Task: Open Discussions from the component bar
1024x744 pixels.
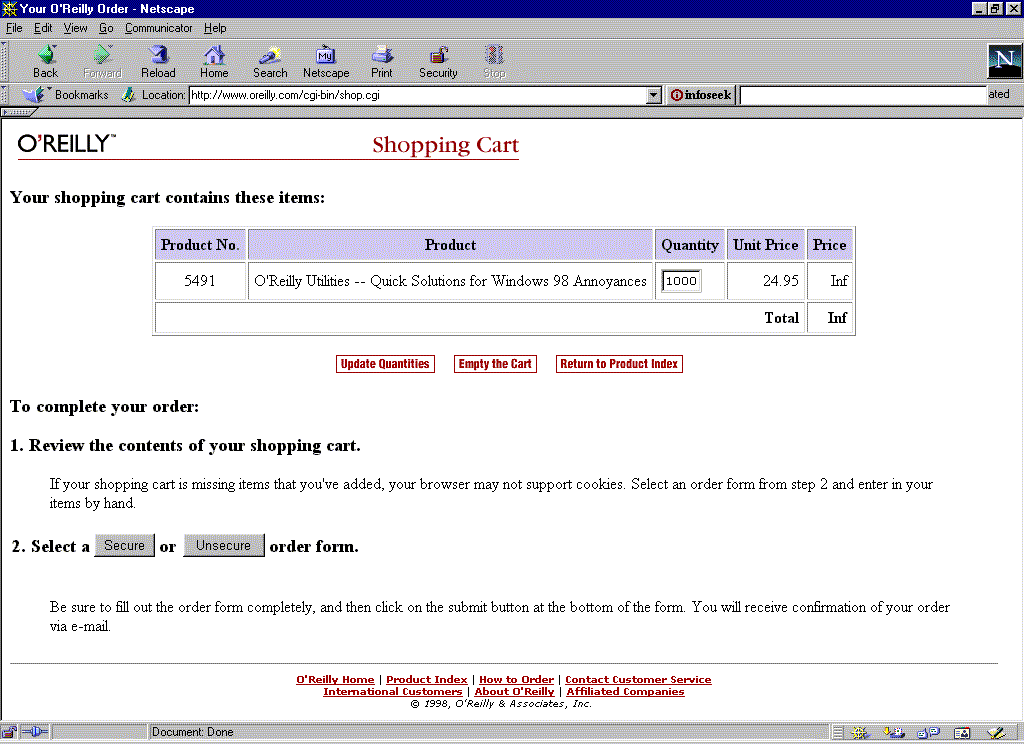Action: pos(928,733)
